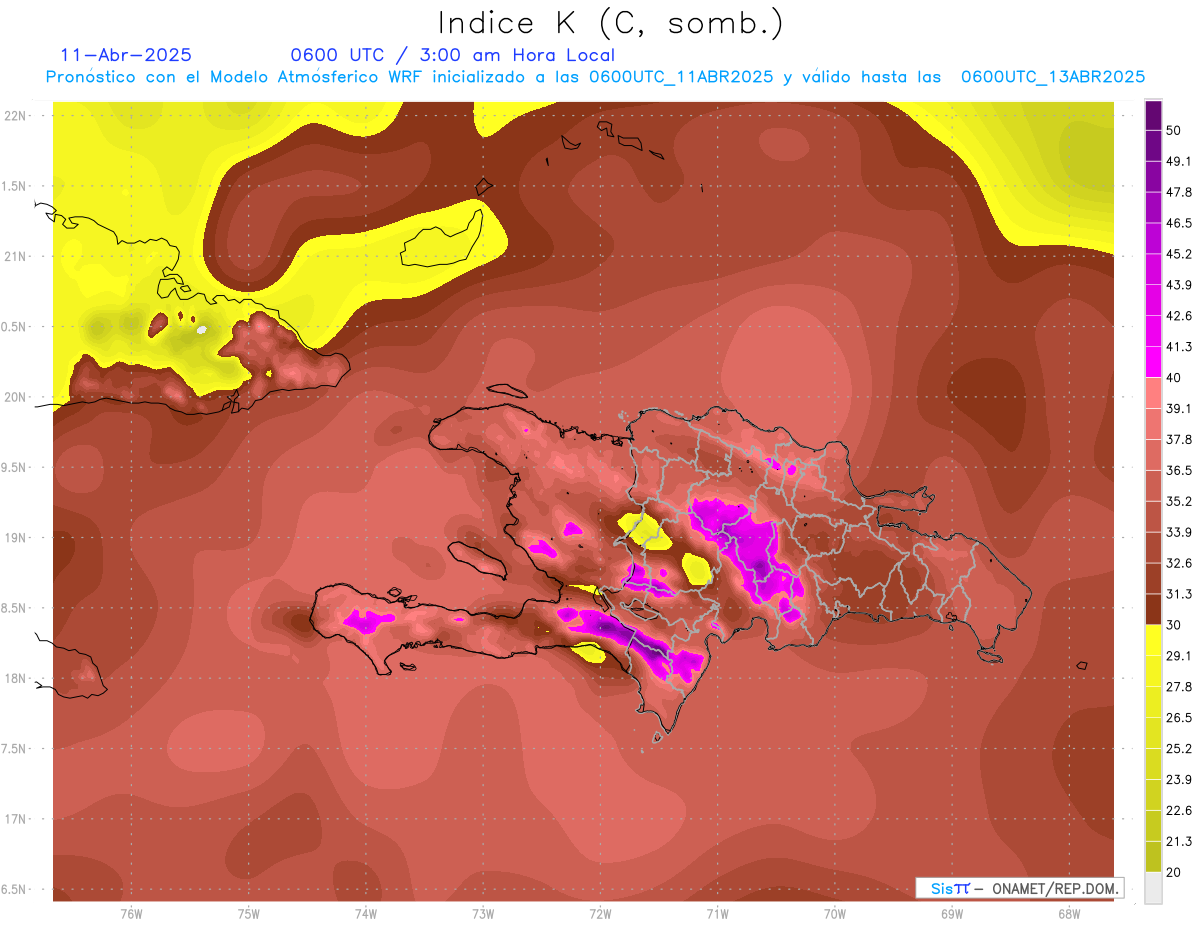Click the '9.5N' latitude axis label

coord(14,467)
